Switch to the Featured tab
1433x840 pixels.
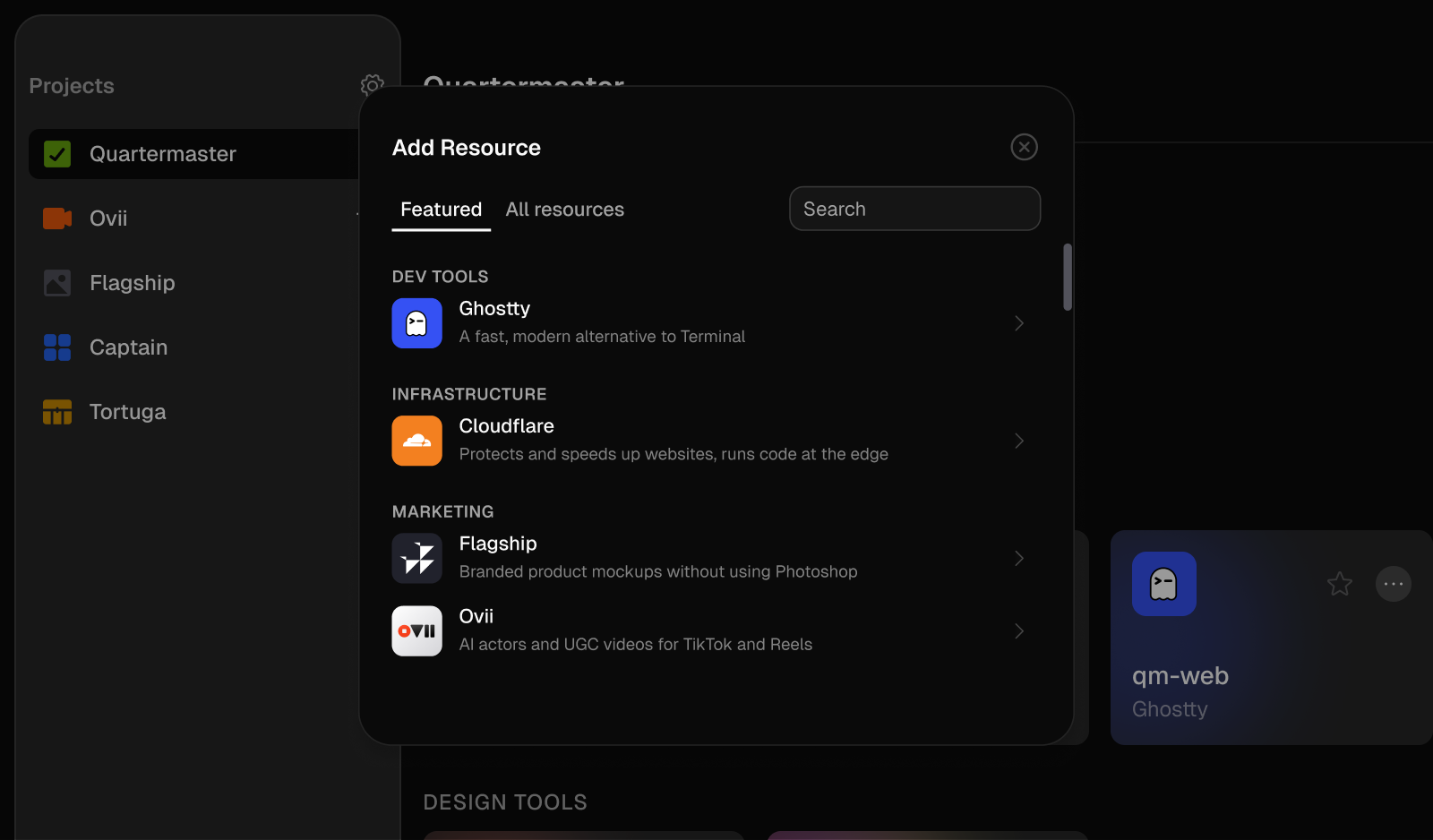[442, 210]
